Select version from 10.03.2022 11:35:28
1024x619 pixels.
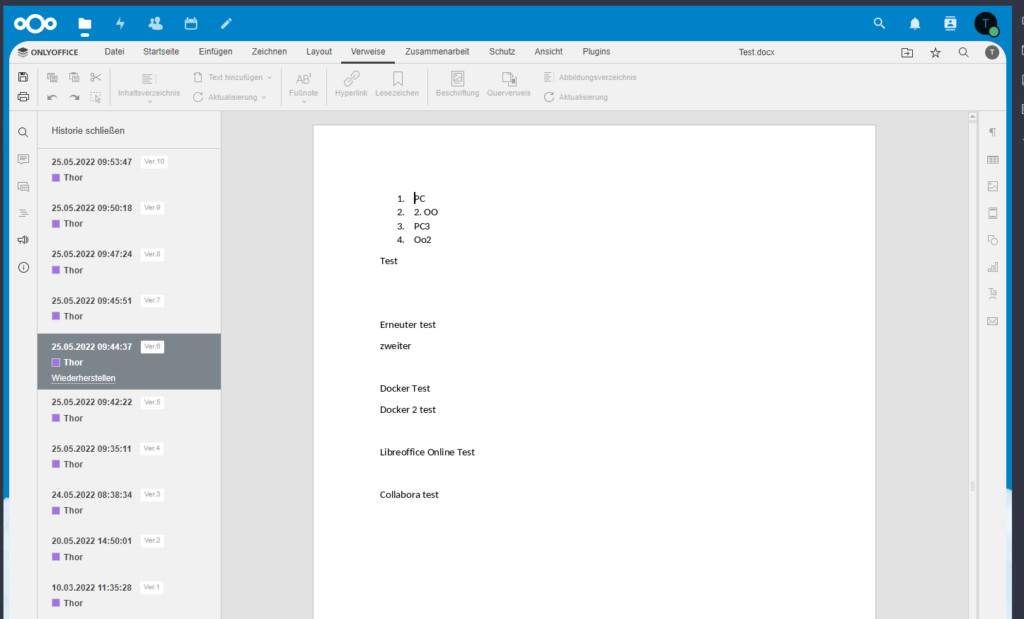(x=129, y=595)
